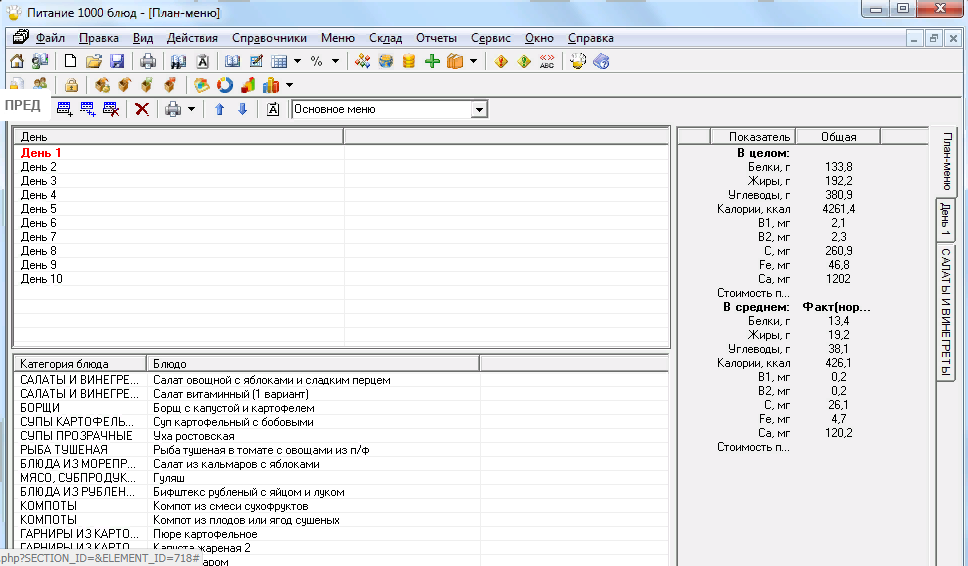Click the padlock icon in second toolbar
This screenshot has width=968, height=566.
coord(71,85)
